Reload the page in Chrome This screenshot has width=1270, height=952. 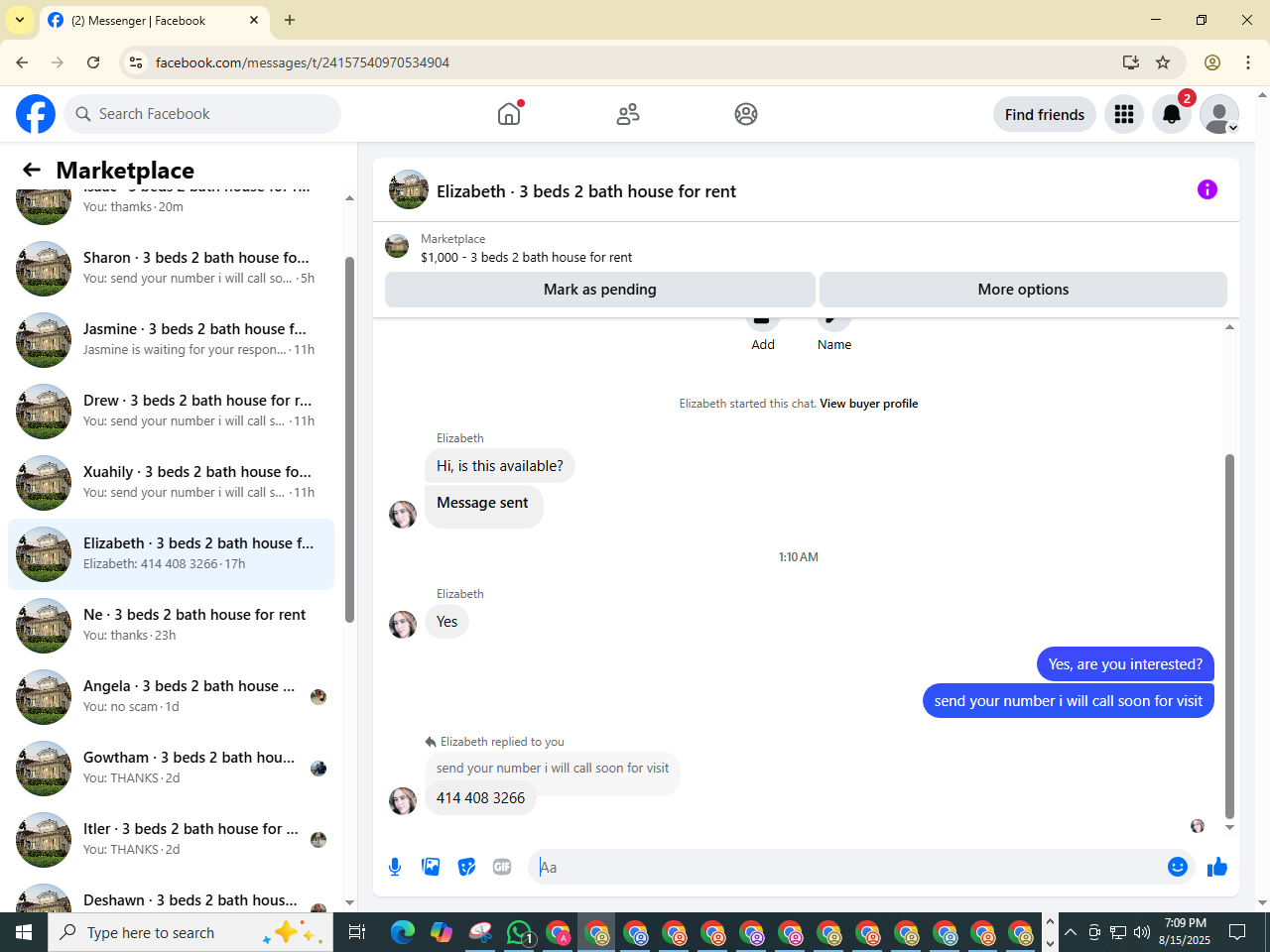tap(93, 62)
